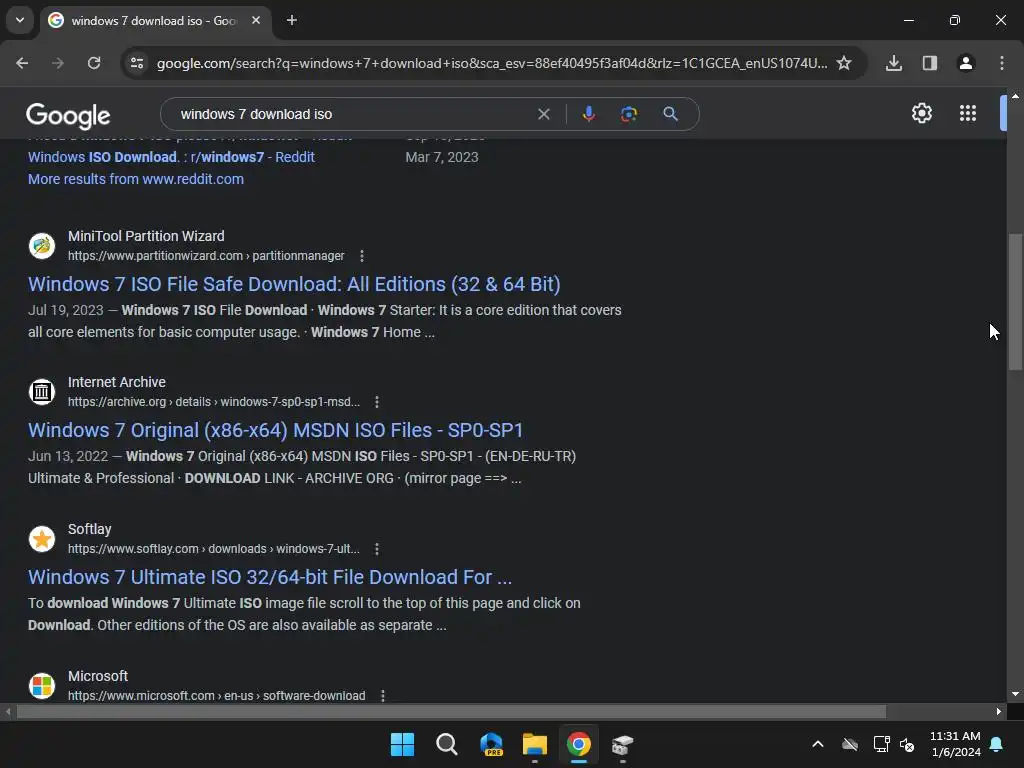Open the Windows Start menu
Screen dimensions: 1024x768
[402, 744]
